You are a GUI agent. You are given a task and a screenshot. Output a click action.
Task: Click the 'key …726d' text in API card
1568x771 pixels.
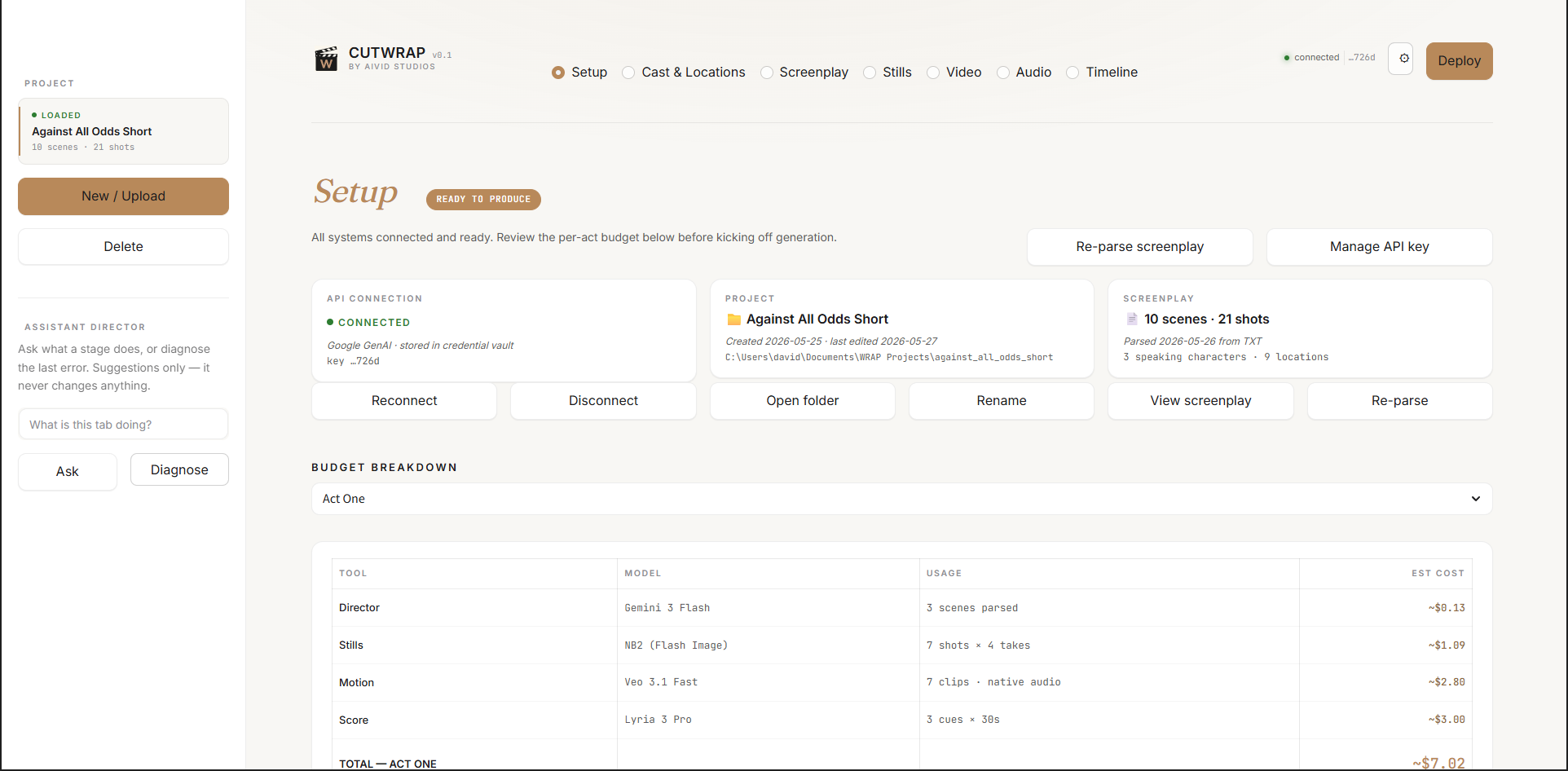click(353, 361)
